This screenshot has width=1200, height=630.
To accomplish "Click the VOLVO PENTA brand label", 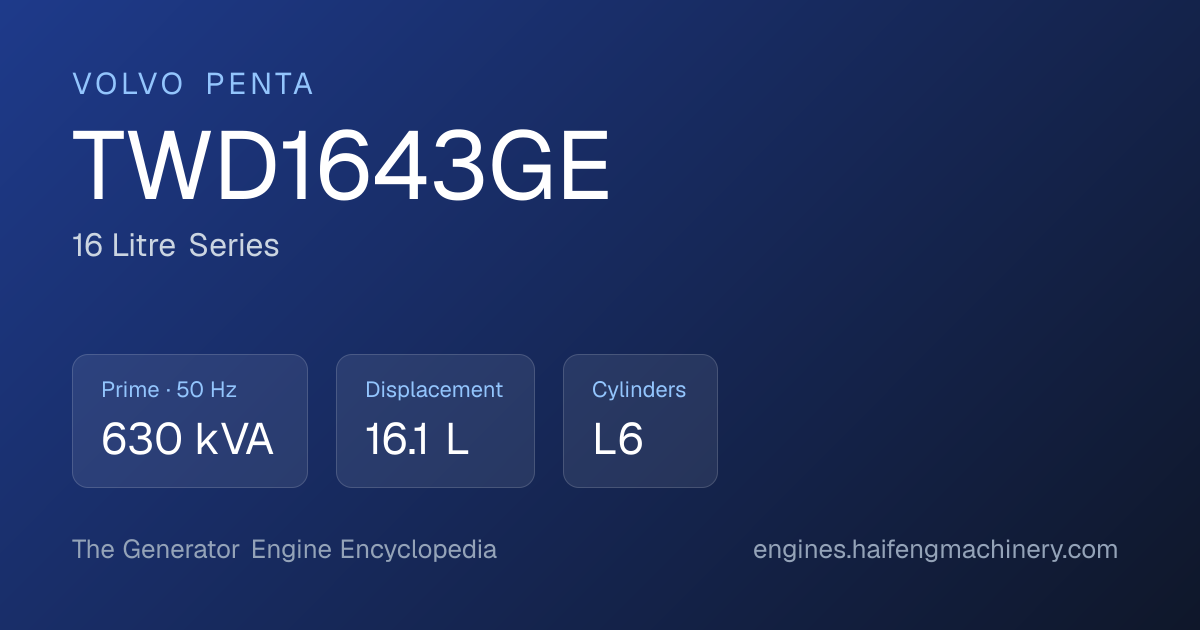I will point(193,85).
